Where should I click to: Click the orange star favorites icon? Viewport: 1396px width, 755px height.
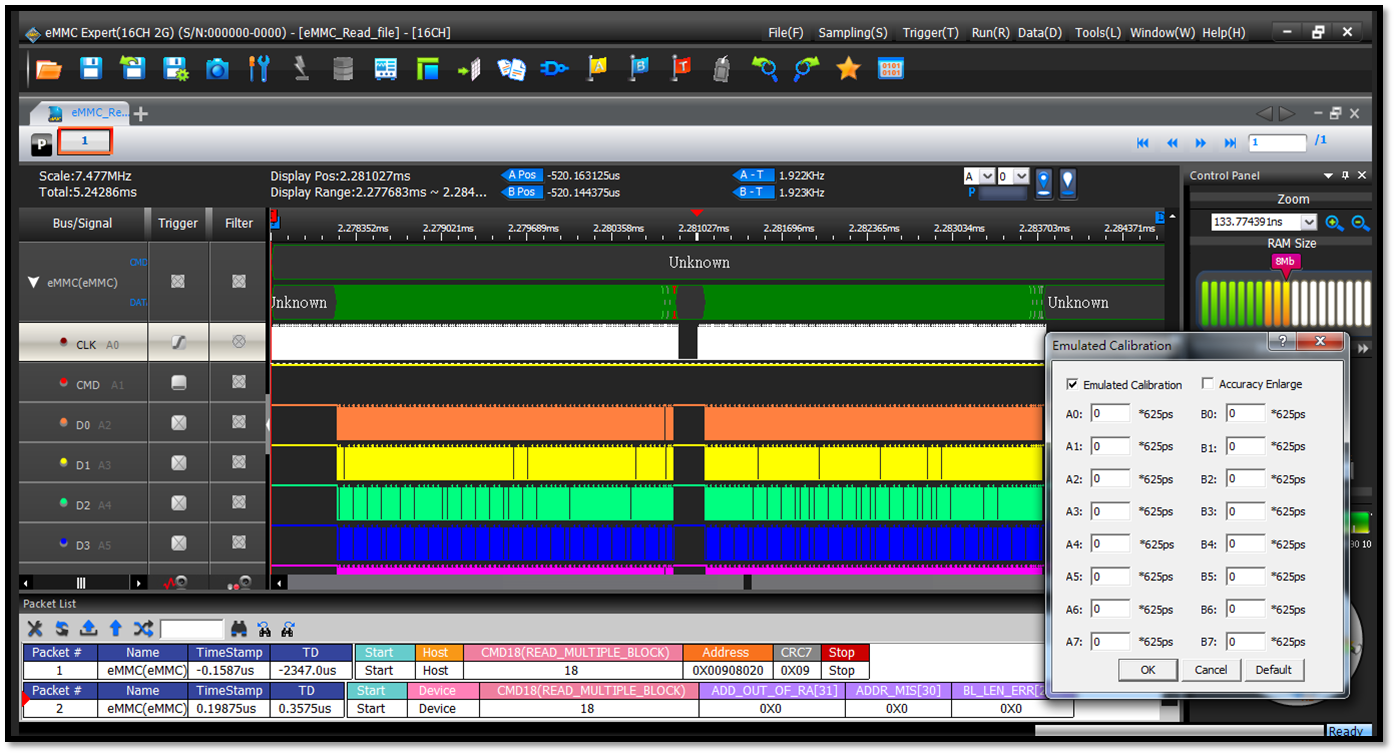pyautogui.click(x=849, y=69)
